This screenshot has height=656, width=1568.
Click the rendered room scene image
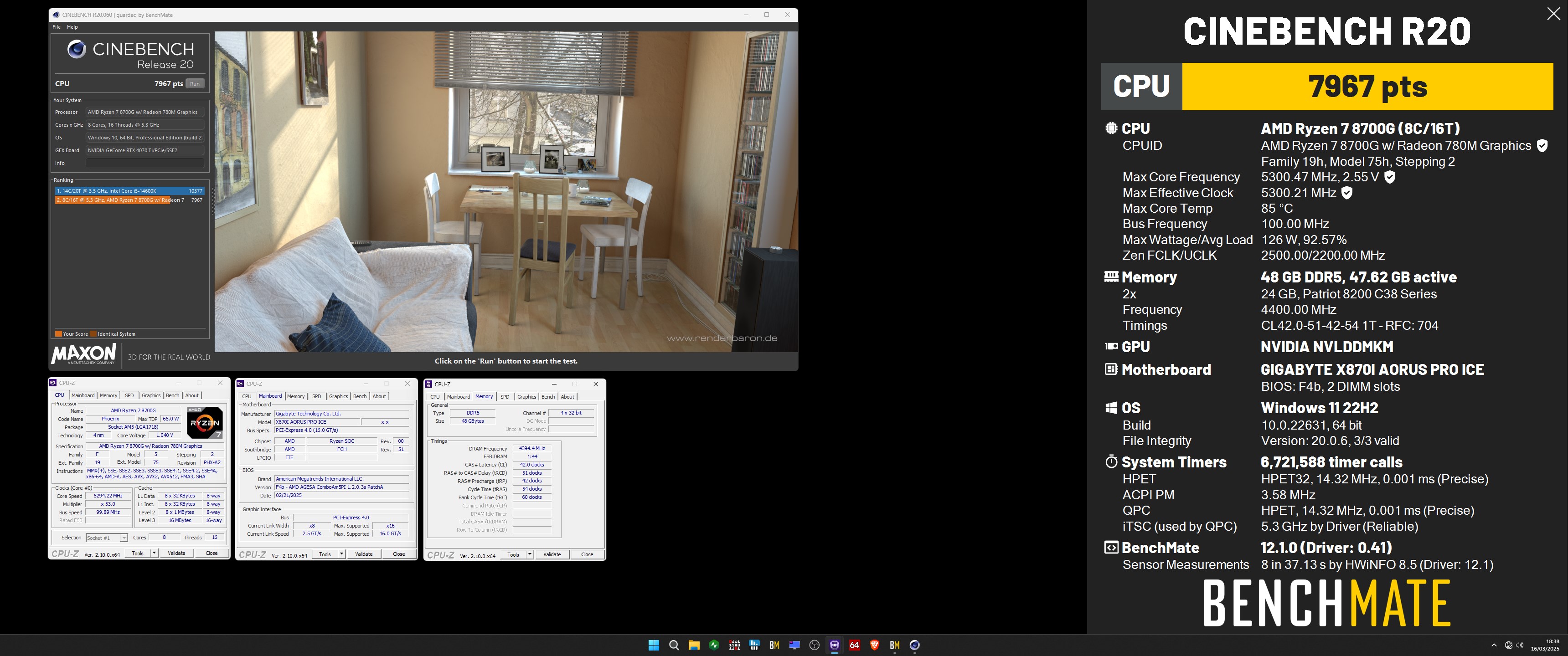coord(506,192)
